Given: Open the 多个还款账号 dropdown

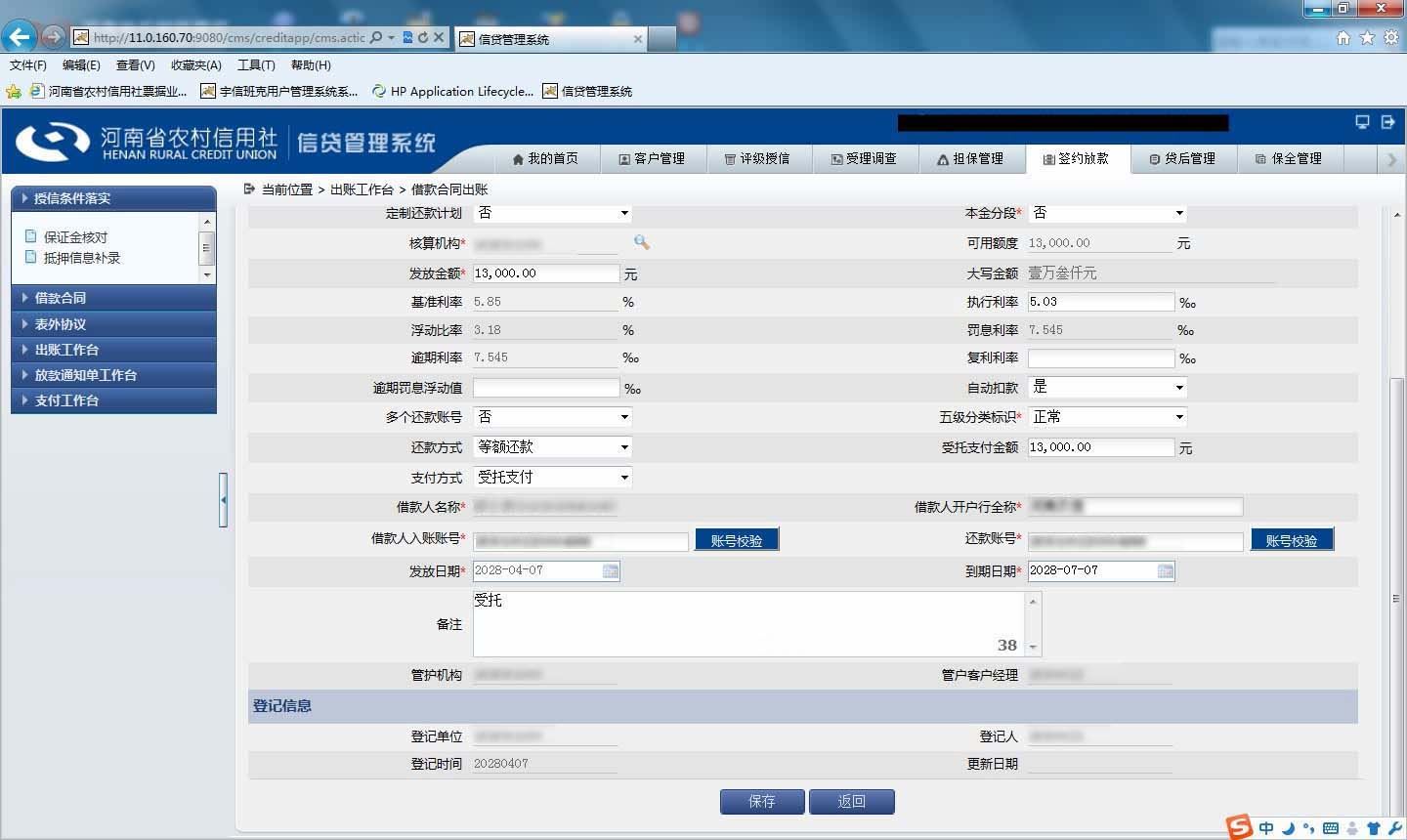Looking at the screenshot, I should click(552, 417).
